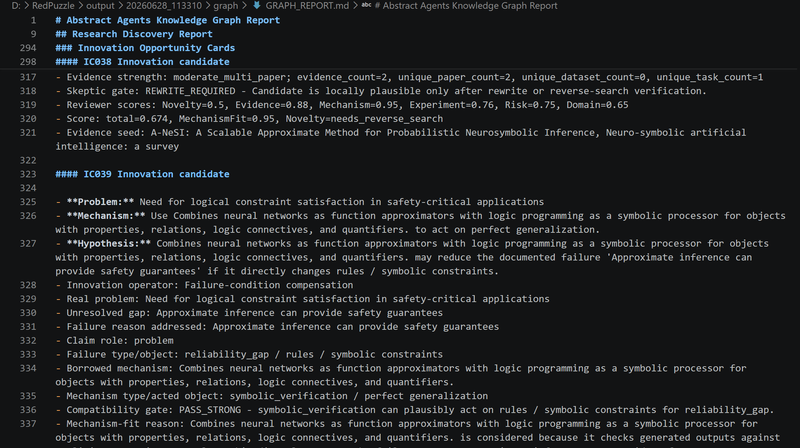This screenshot has width=800, height=448.
Task: Jump to sticky heading Research Discovery Report
Action: coord(134,34)
